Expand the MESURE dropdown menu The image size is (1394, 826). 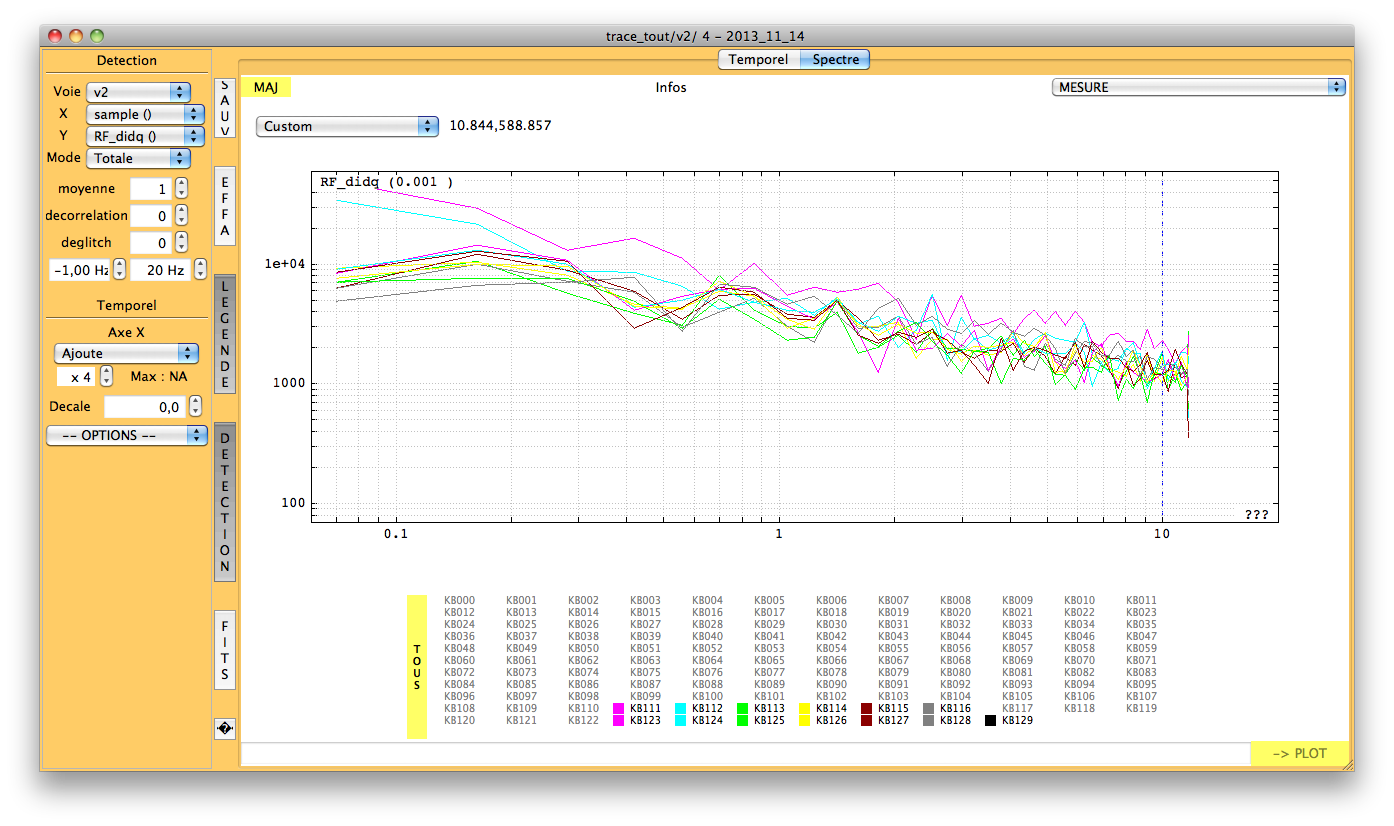(x=1198, y=87)
